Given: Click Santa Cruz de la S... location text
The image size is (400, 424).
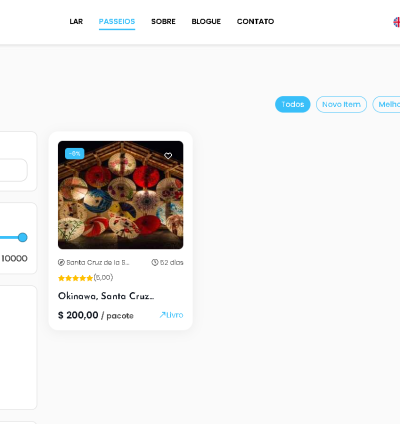Looking at the screenshot, I should 97,262.
